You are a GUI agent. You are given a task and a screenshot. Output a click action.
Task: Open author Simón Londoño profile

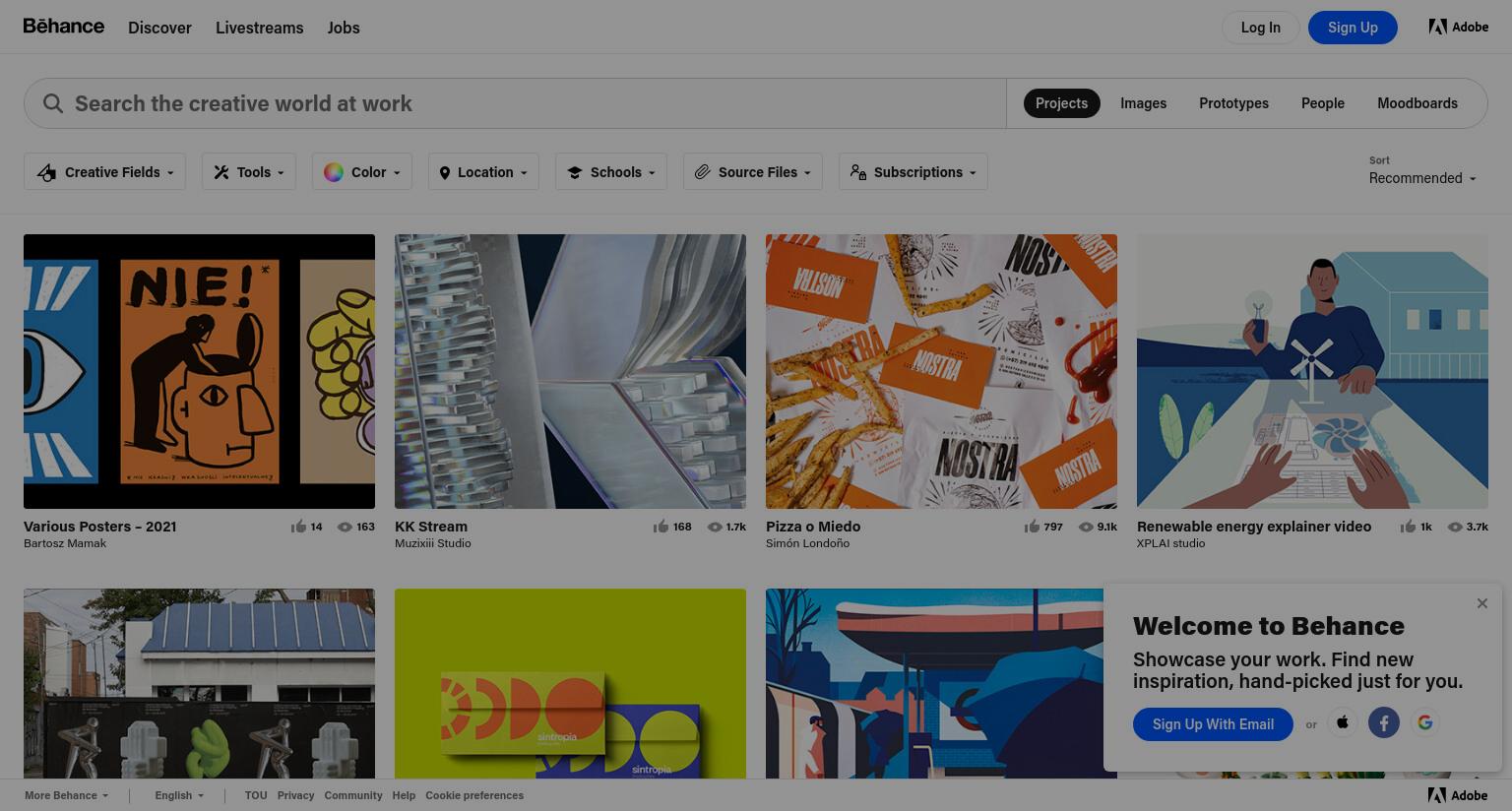pos(807,543)
